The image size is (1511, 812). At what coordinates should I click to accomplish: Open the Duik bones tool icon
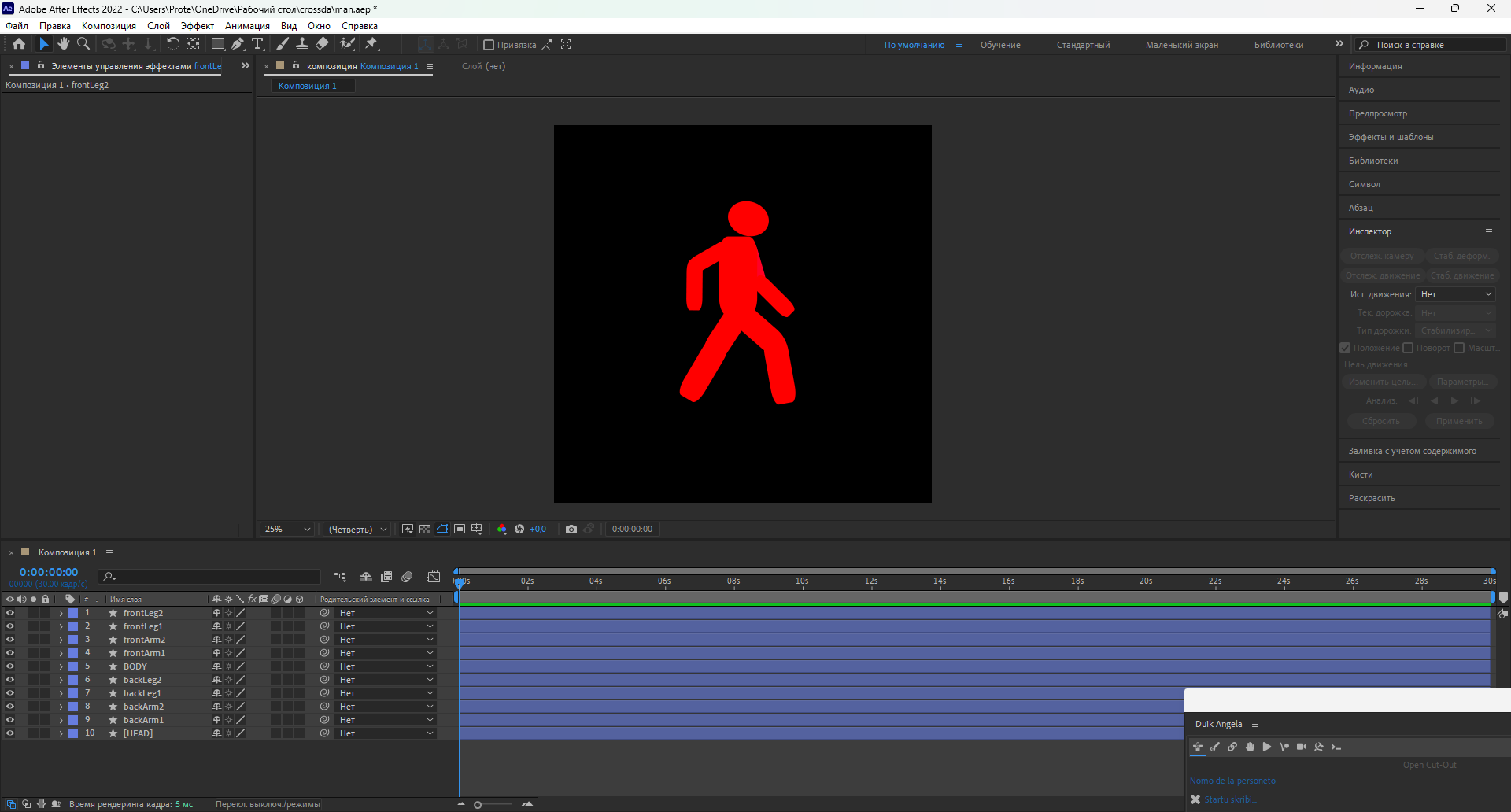(1215, 747)
